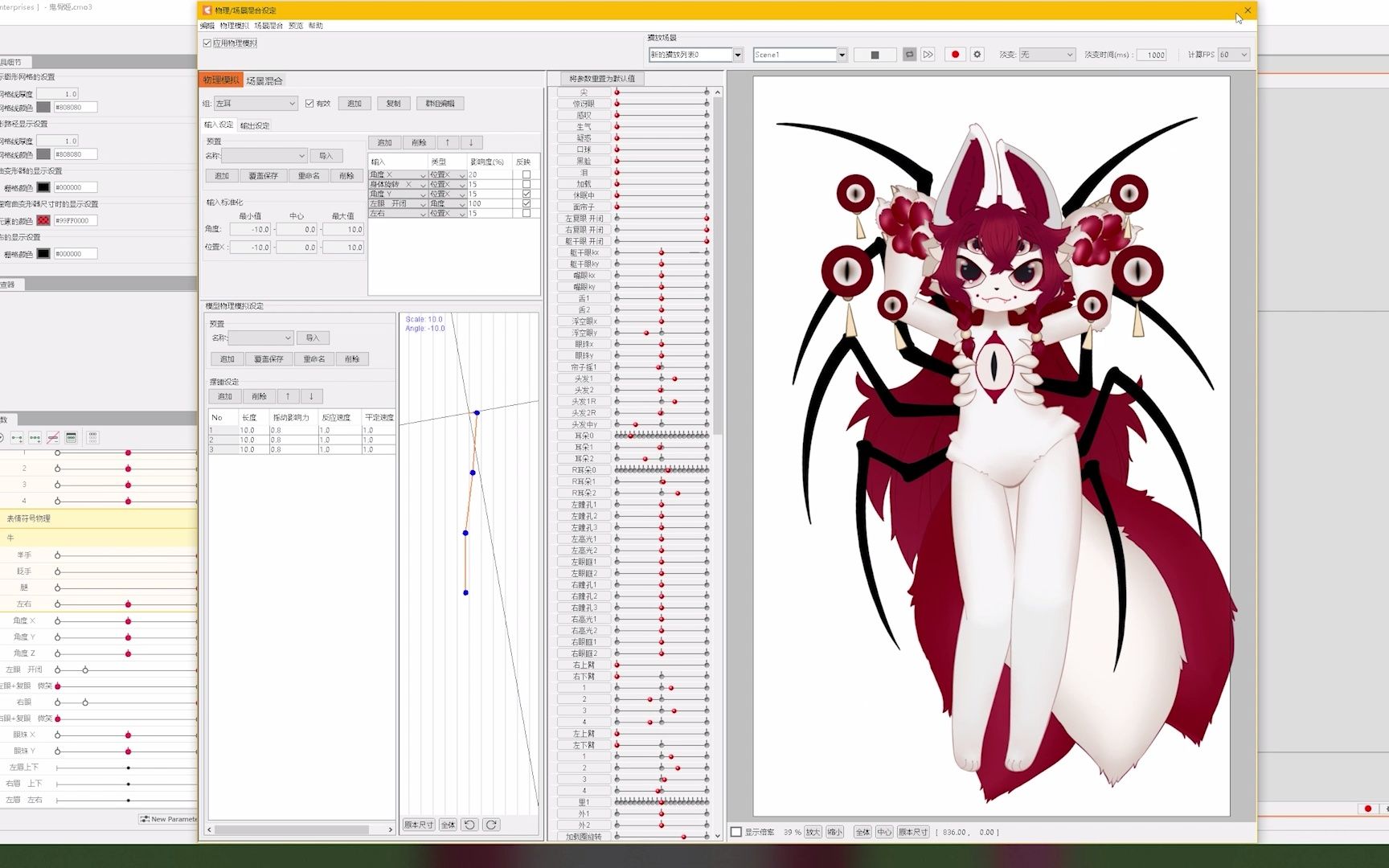
Task: Move input row up with the arrow button
Action: (x=448, y=142)
